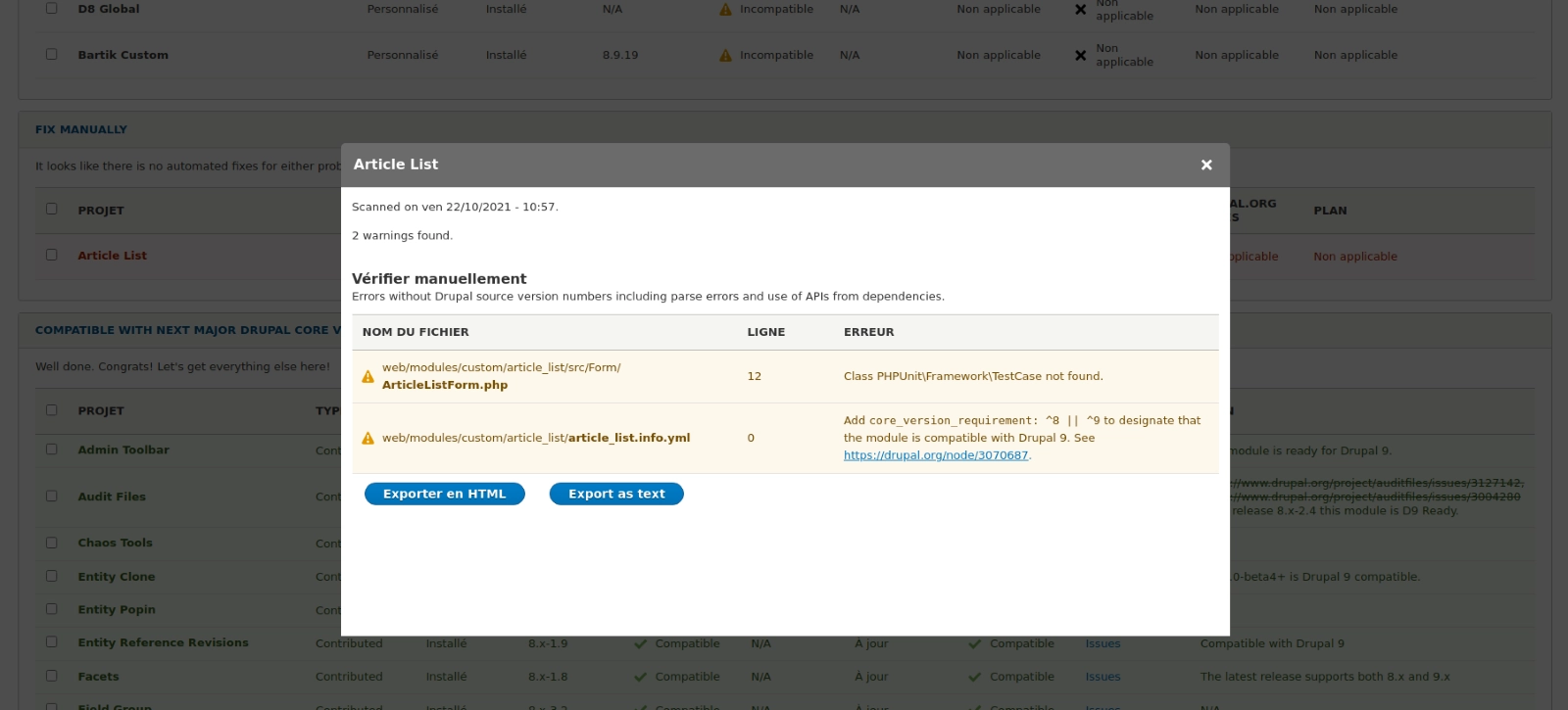1568x710 pixels.
Task: Toggle the select-all checkbox in Fix Manually header
Action: (x=52, y=209)
